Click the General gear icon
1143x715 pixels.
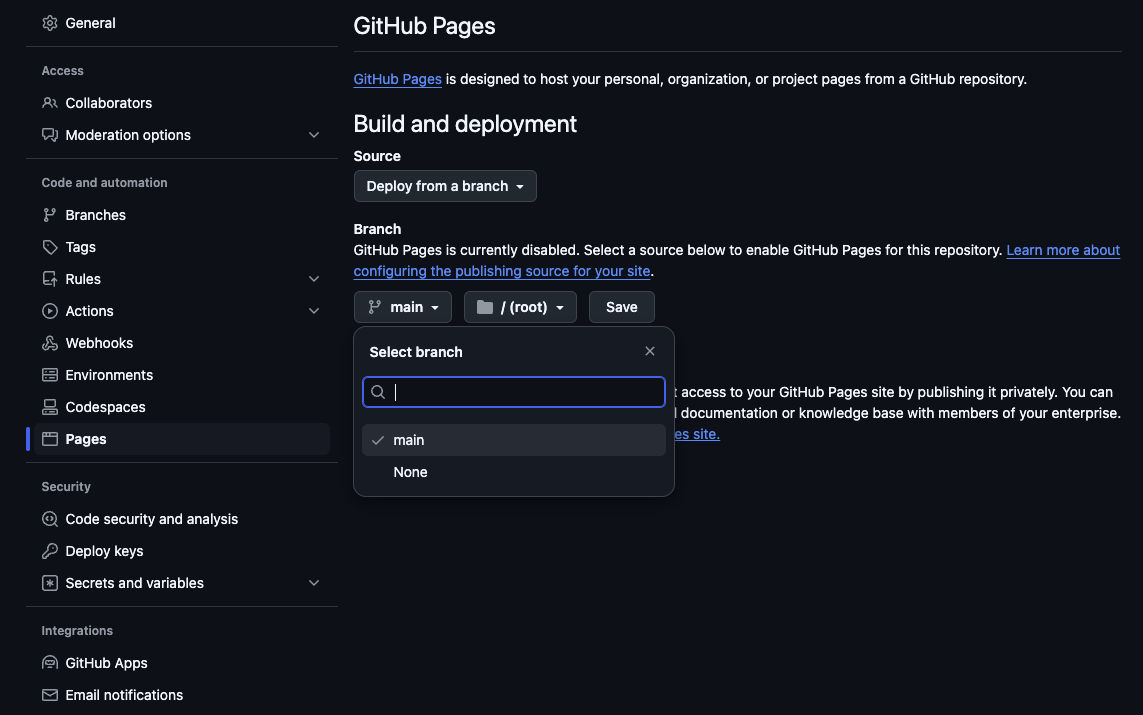50,23
